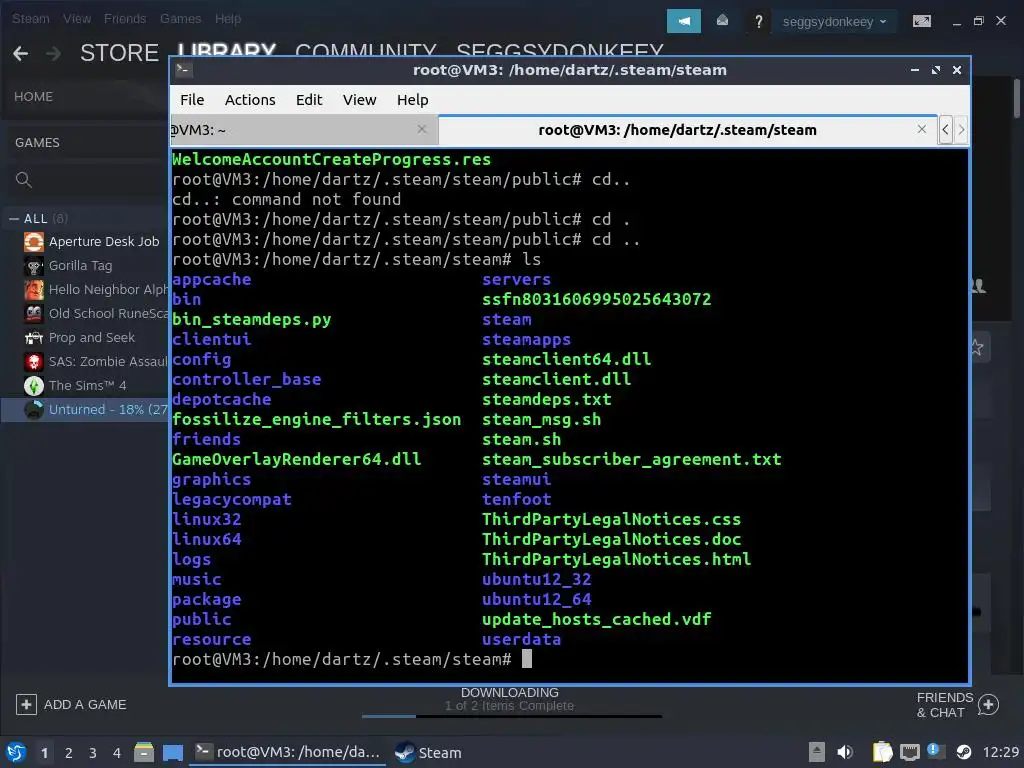1024x768 pixels.
Task: Open the GAMES filter dropdown
Action: [x=37, y=142]
